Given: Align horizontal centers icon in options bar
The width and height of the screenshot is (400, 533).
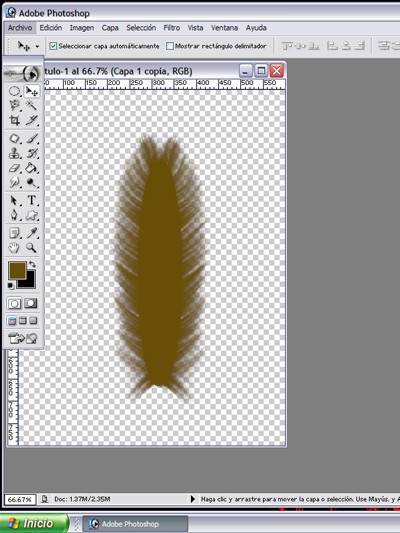Looking at the screenshot, I should pos(346,46).
